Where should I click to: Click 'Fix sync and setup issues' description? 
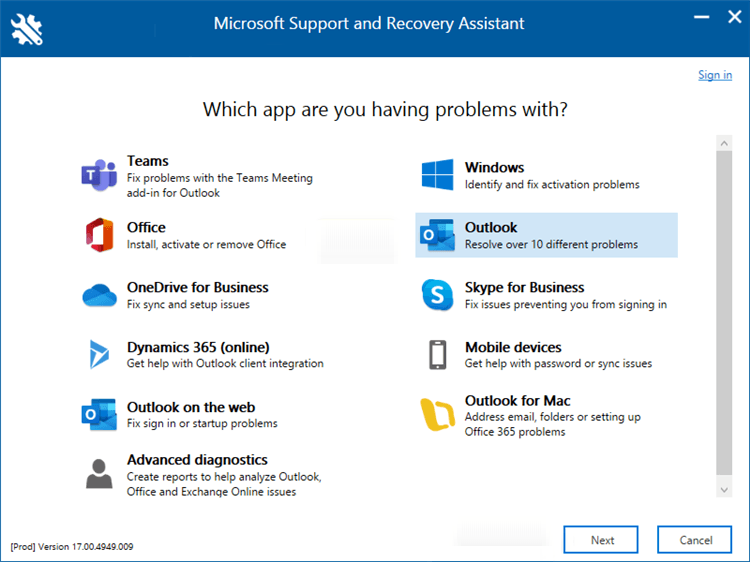coord(188,305)
